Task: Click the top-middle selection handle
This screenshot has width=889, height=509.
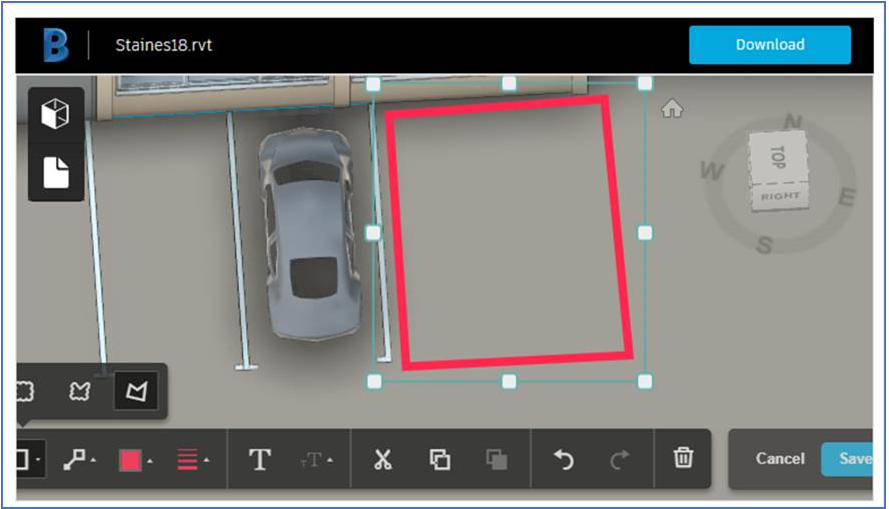Action: pyautogui.click(x=509, y=84)
